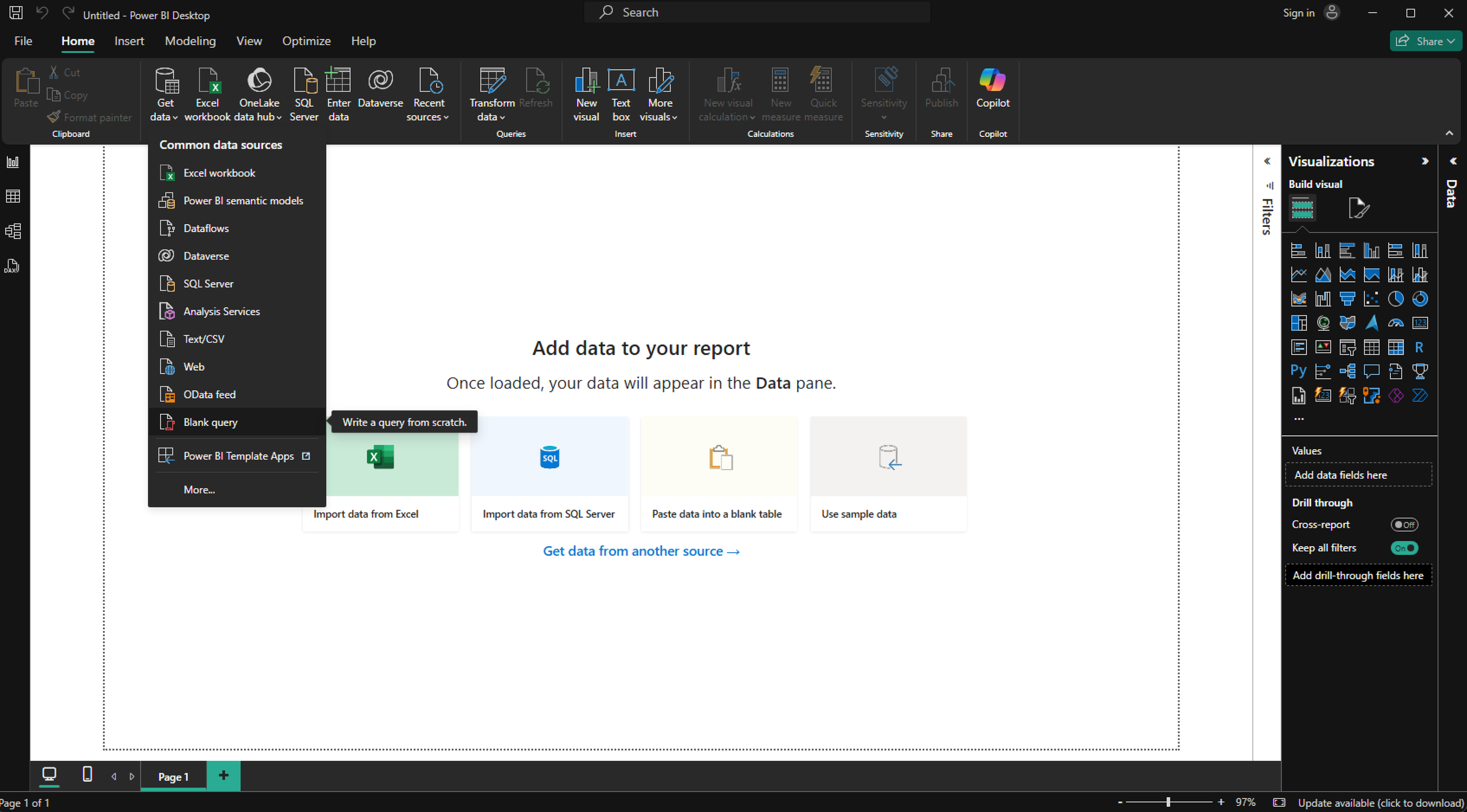Image resolution: width=1467 pixels, height=812 pixels.
Task: Open Power BI Template Apps link
Action: pyautogui.click(x=237, y=456)
